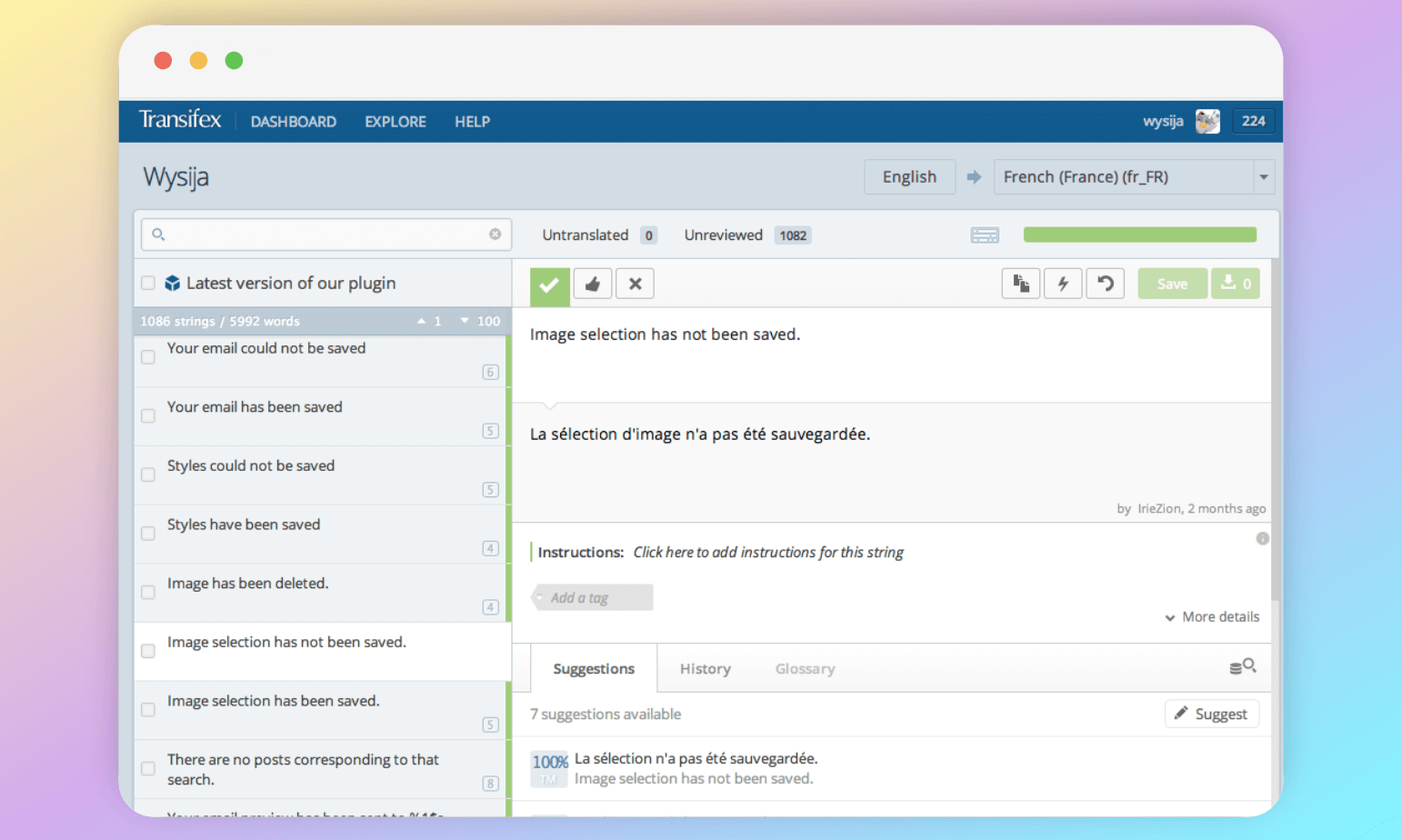Filter by Untranslated strings
Screen dimensions: 1402x840
click(599, 235)
